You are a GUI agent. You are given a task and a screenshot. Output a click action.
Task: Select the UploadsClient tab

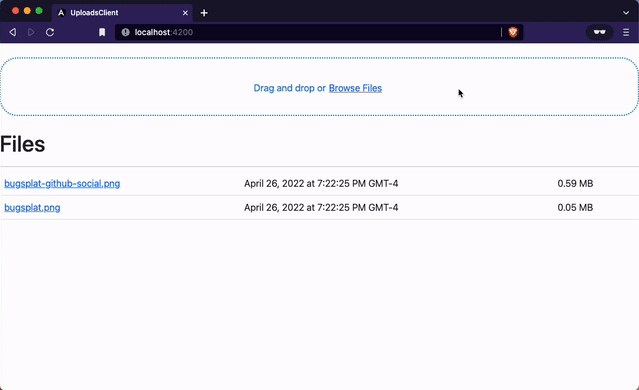click(x=122, y=13)
